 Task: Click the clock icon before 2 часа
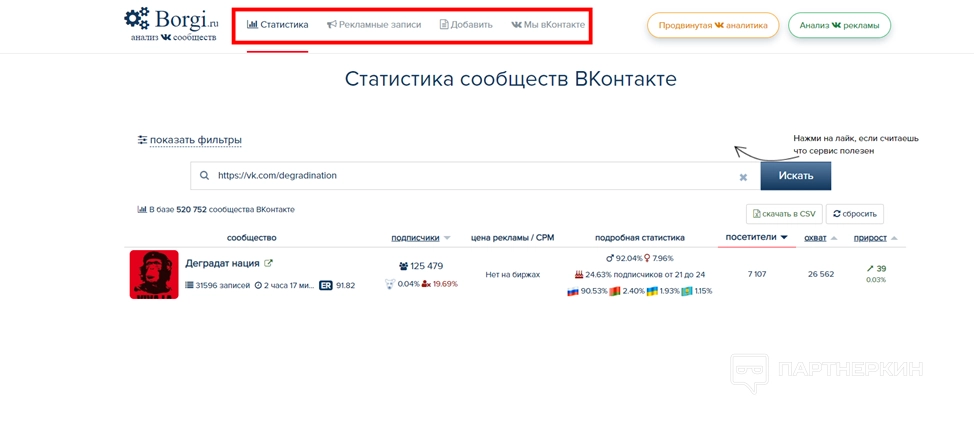258,285
